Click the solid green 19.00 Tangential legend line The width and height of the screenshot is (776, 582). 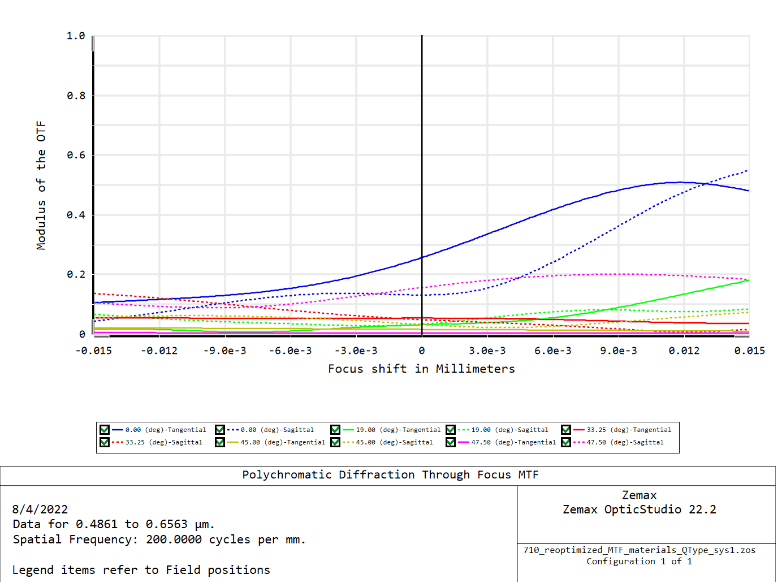348,430
